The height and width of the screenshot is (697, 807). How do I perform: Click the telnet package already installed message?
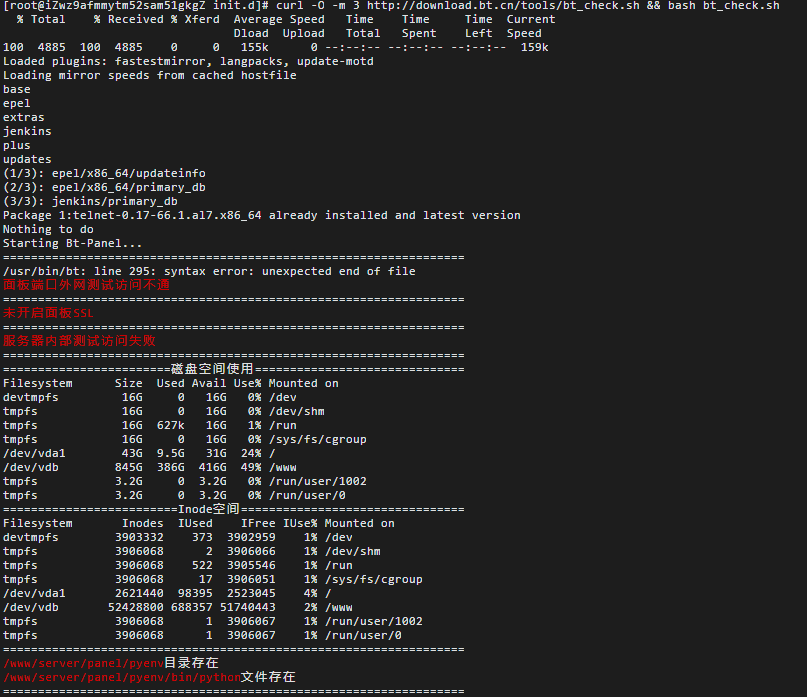click(262, 215)
